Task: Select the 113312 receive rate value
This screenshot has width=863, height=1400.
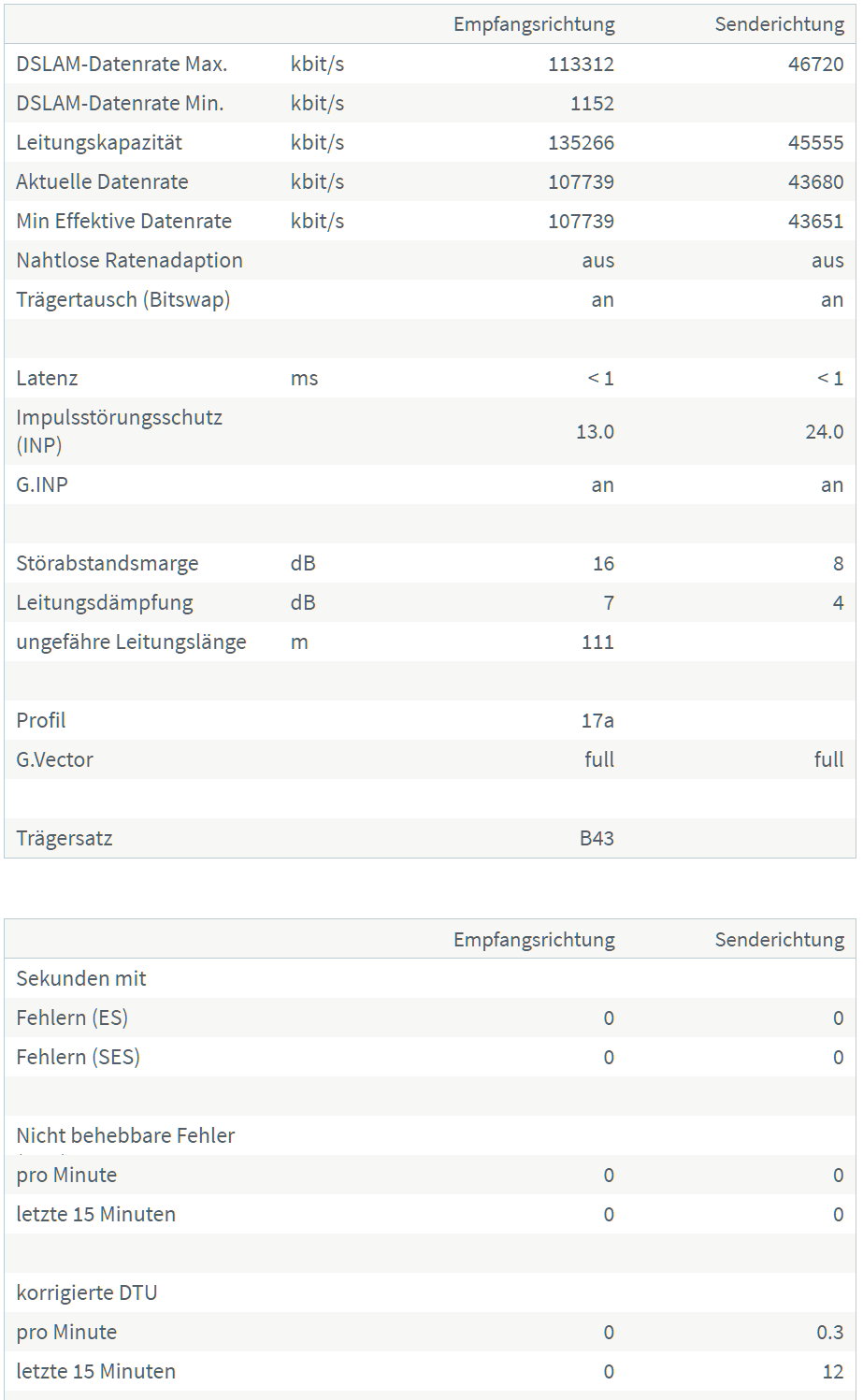Action: (x=581, y=65)
